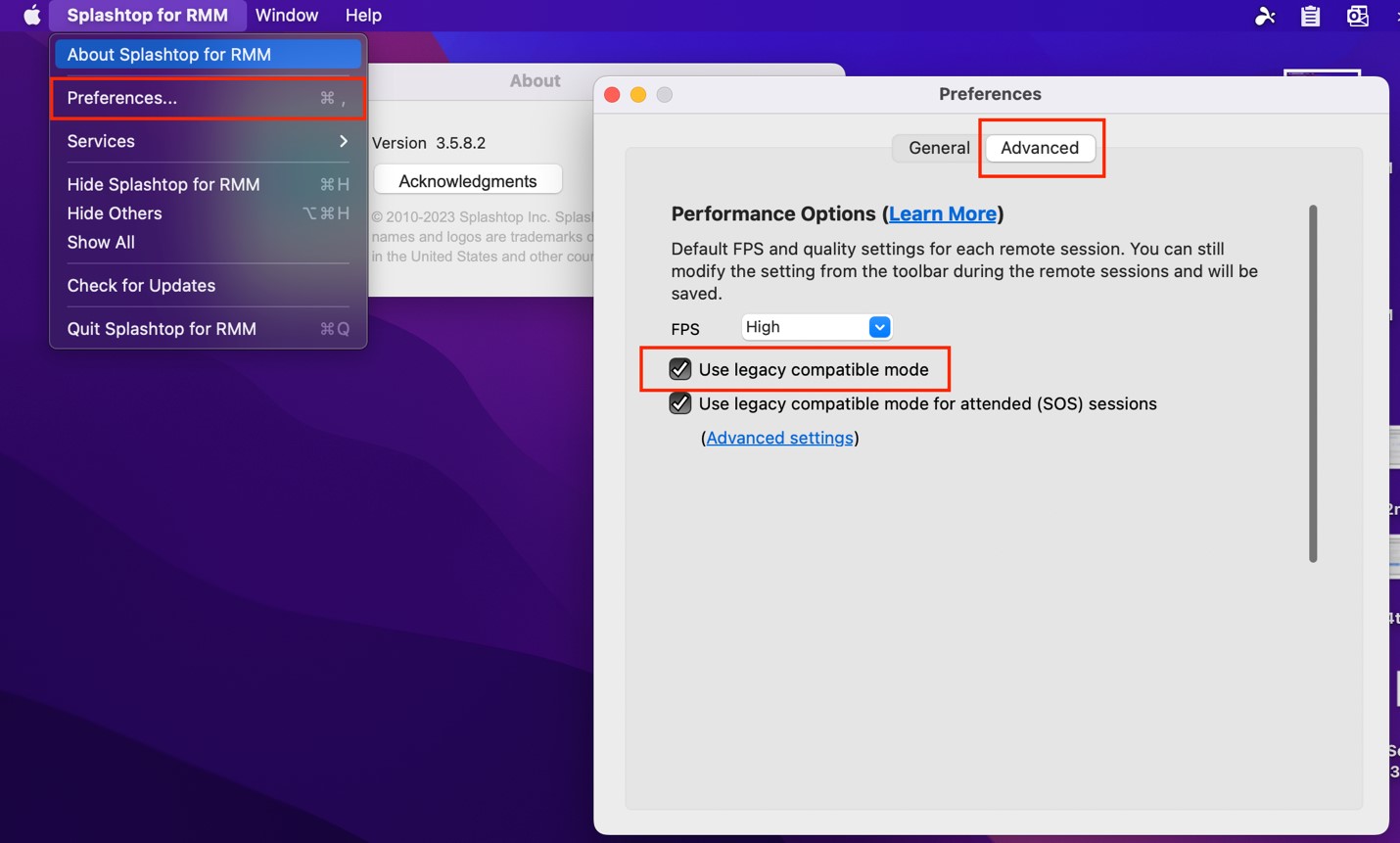Choose Preferences... from the menu

208,98
